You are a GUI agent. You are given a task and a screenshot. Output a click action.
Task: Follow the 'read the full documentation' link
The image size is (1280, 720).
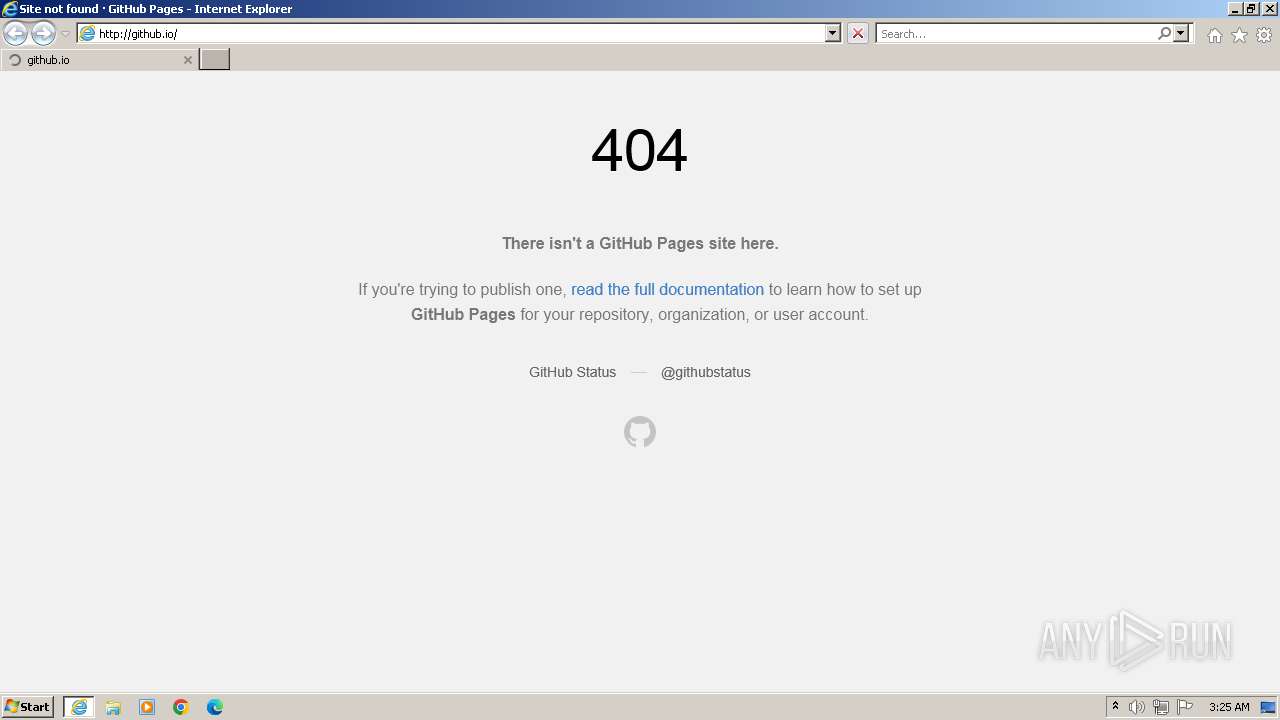point(667,289)
